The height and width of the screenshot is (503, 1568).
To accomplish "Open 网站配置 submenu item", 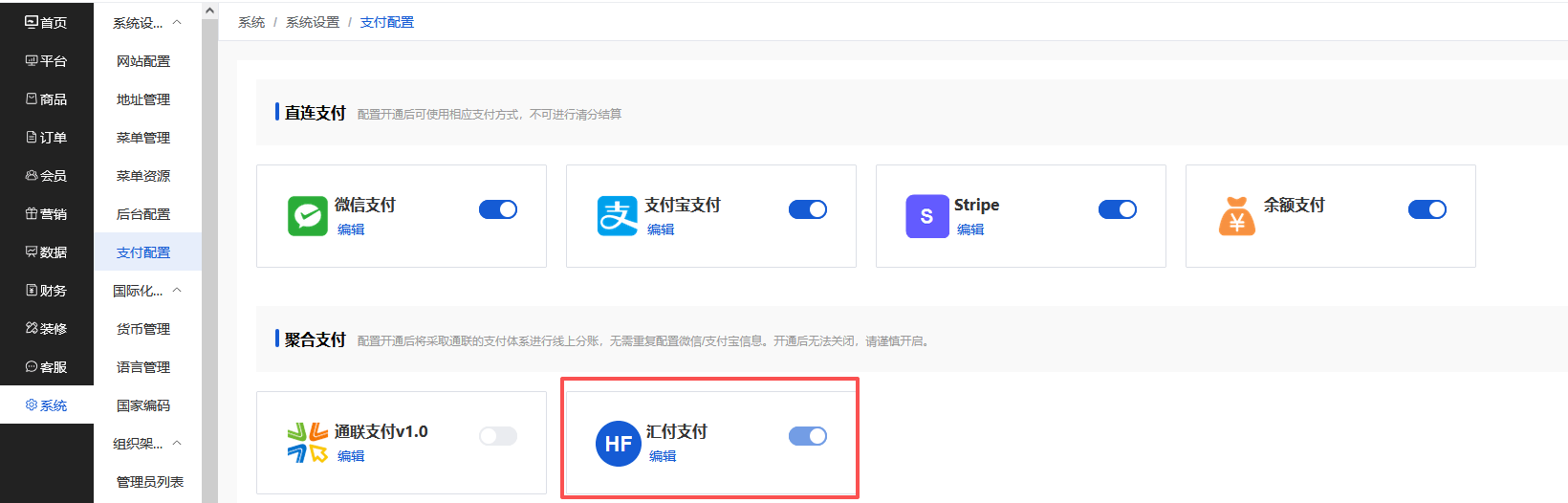I will [143, 60].
